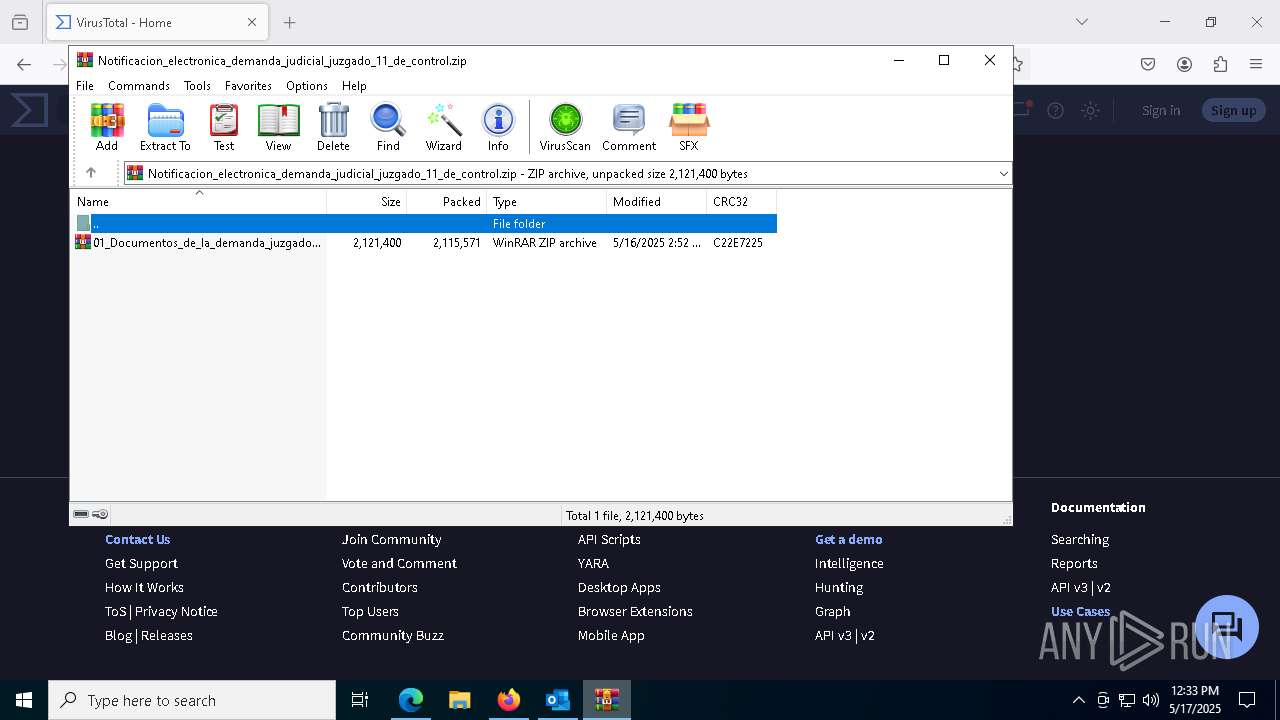Click the Delete trash icon
The image size is (1280, 720).
(x=333, y=127)
